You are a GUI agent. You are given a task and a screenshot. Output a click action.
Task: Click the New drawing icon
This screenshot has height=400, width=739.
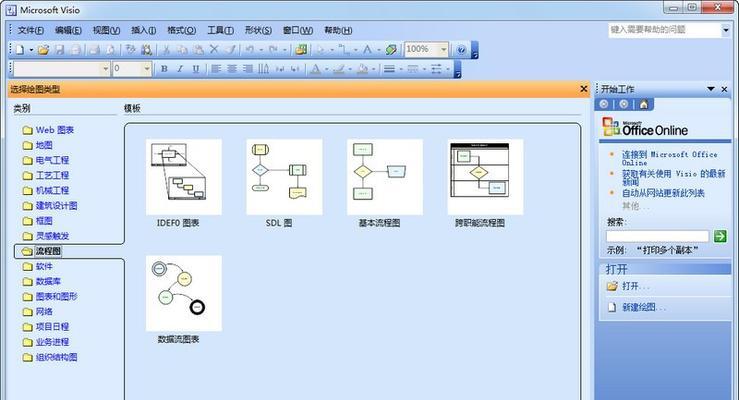pos(20,49)
